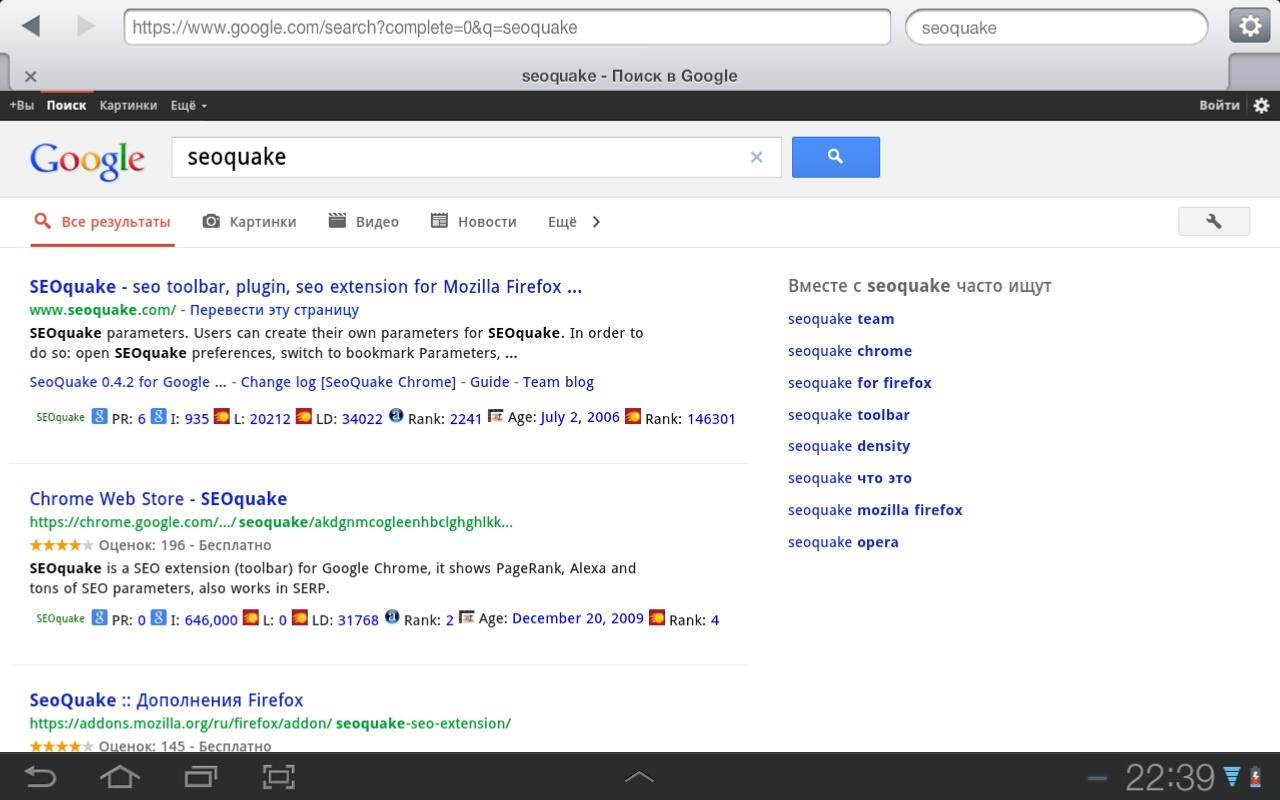Open 'SeoQuake 0.4.2 for Google ...' sitelink
Screen dimensions: 1280x800
click(127, 382)
